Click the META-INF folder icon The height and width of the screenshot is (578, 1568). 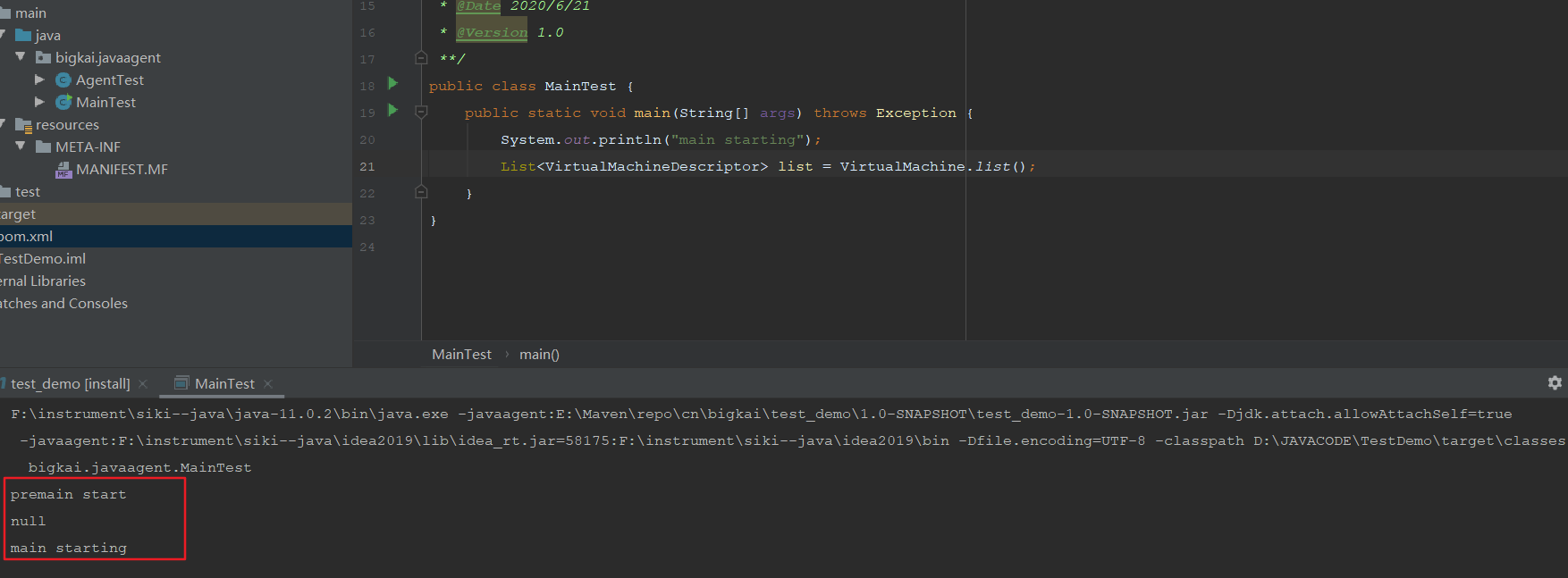43,147
